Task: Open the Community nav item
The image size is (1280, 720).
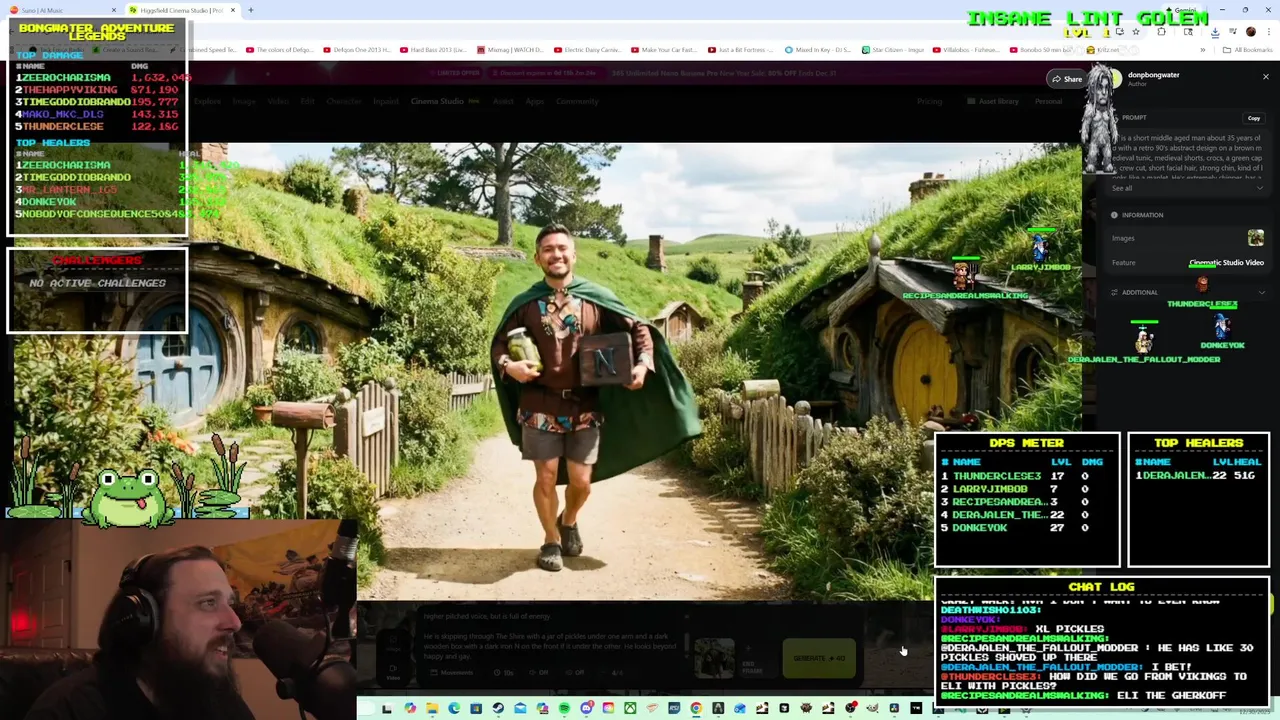Action: (577, 101)
